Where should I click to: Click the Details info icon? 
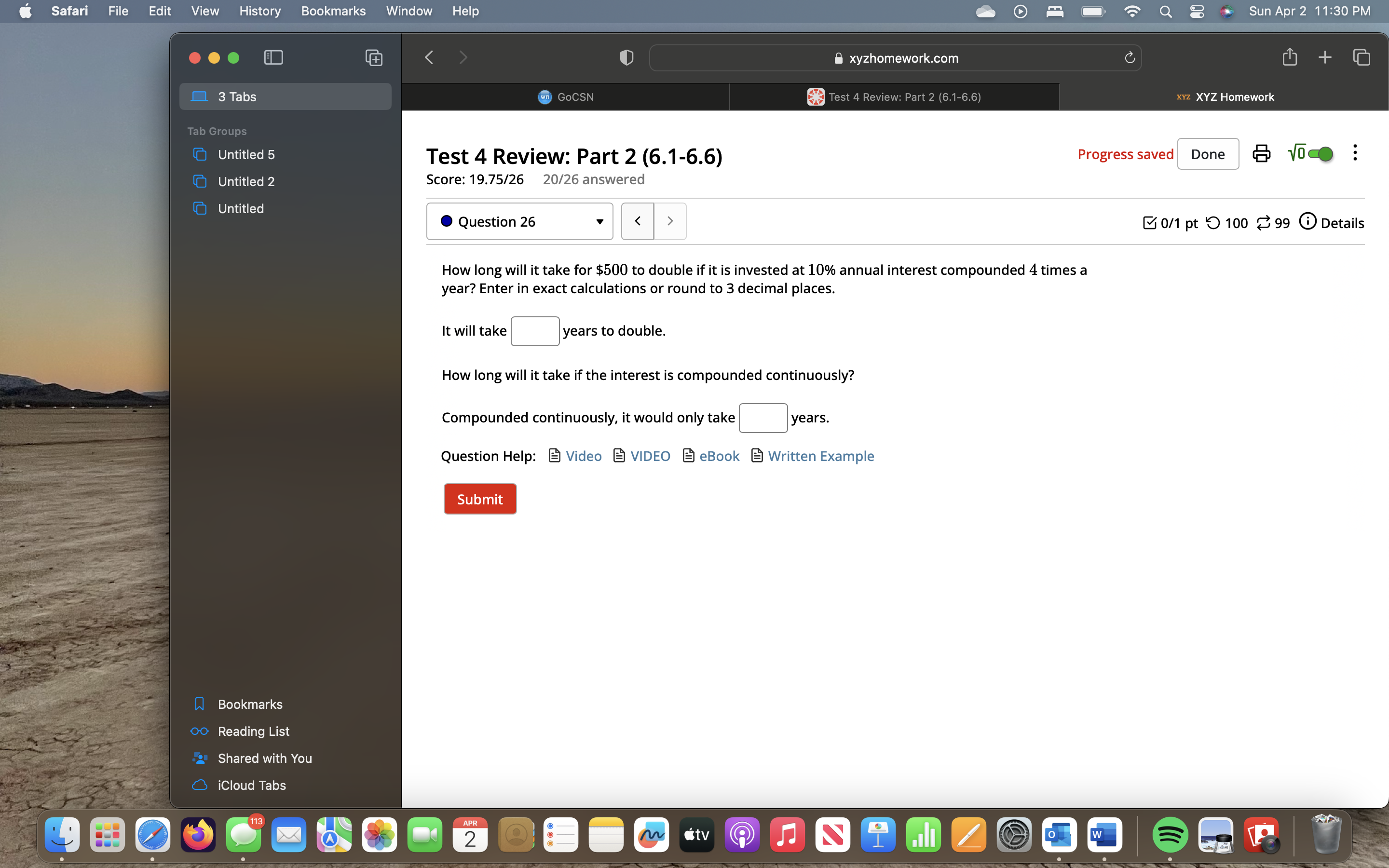(1307, 222)
